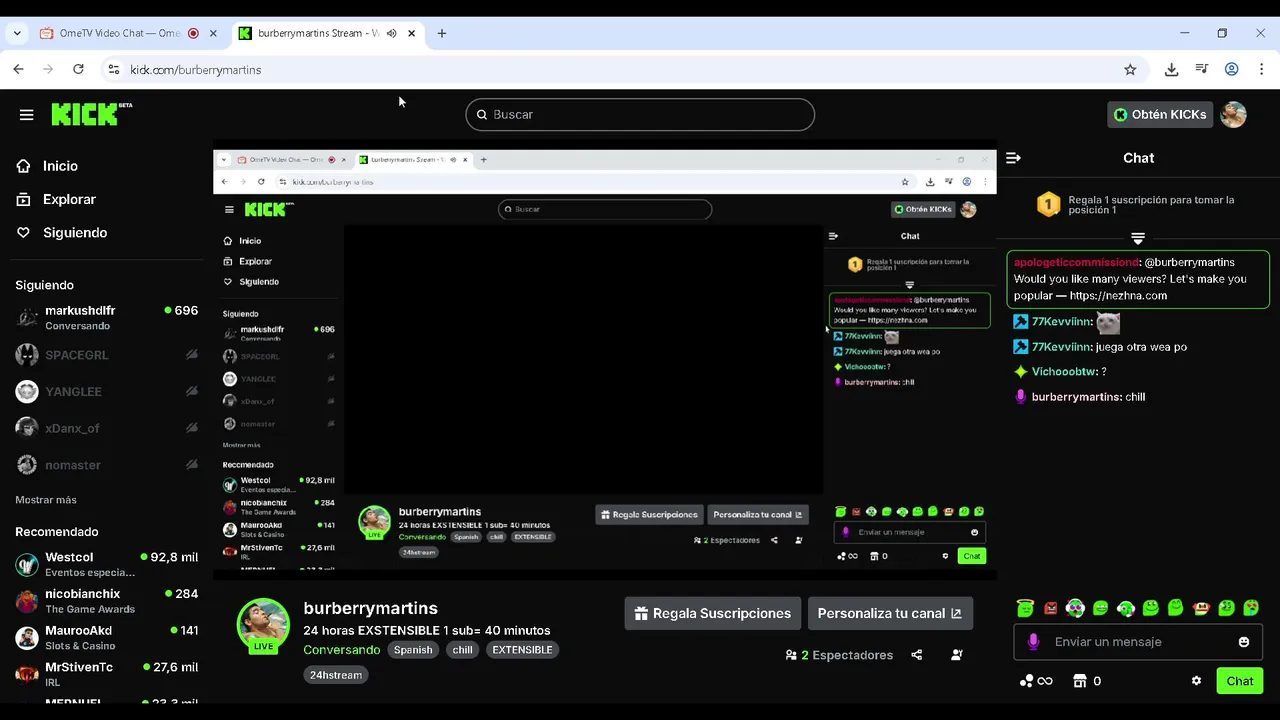Open YANGLEE channel in the Siguiendo list

(x=106, y=391)
